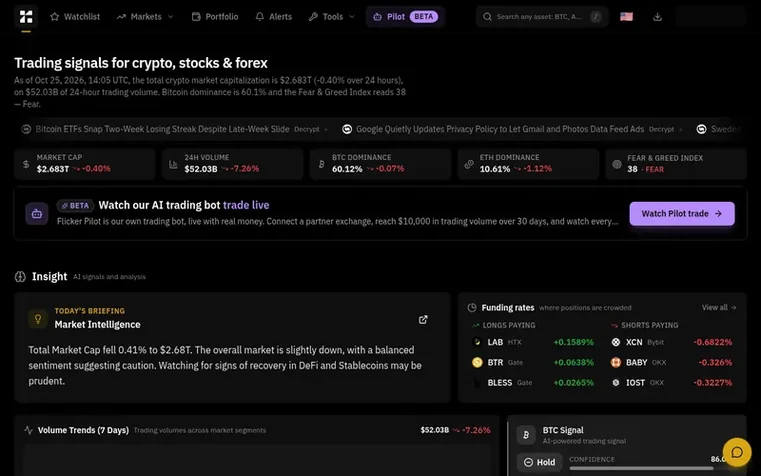Select the BLESS Gate funding row

[x=532, y=383]
